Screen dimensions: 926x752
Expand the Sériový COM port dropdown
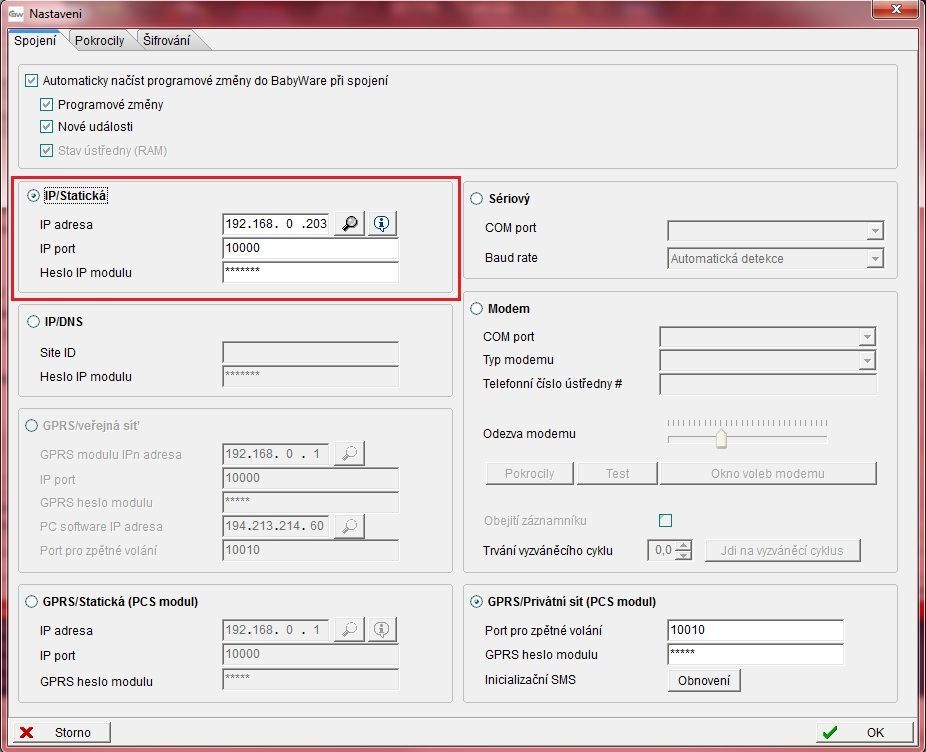click(875, 231)
